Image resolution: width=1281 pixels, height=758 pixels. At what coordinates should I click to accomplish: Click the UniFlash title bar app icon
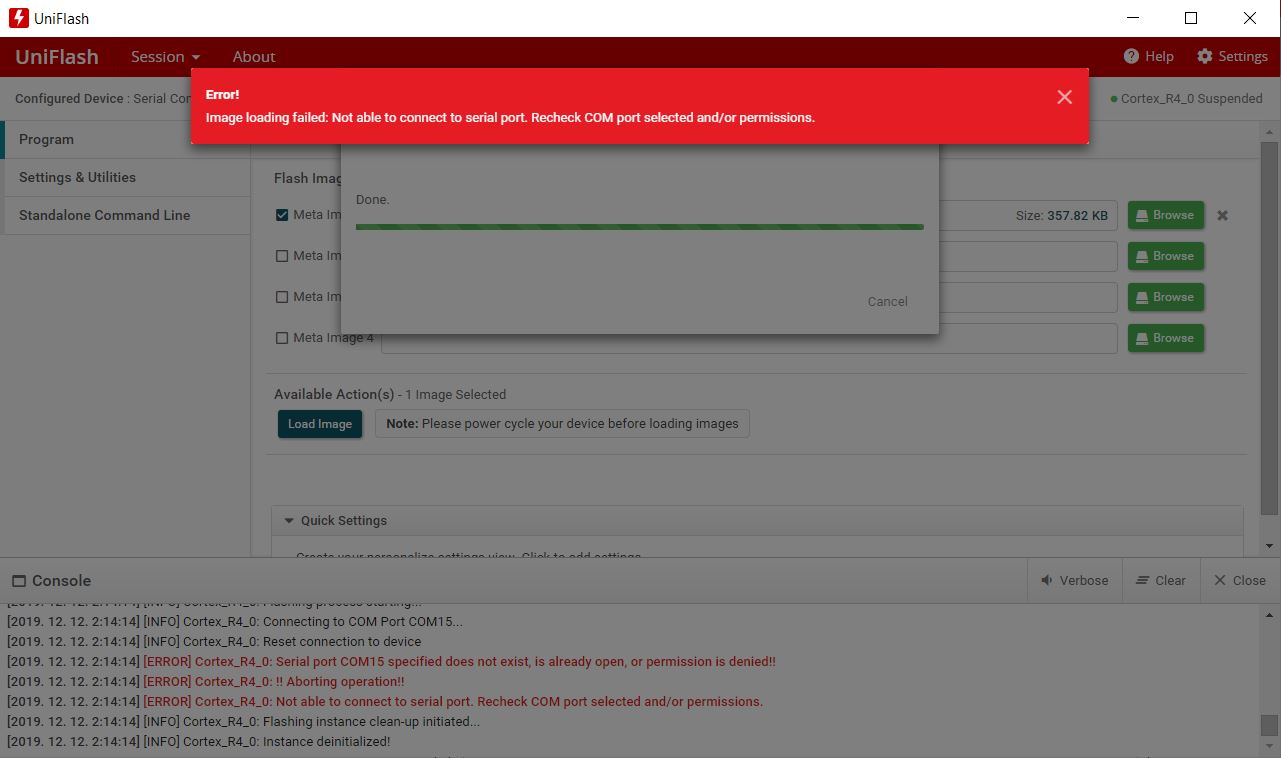tap(18, 18)
